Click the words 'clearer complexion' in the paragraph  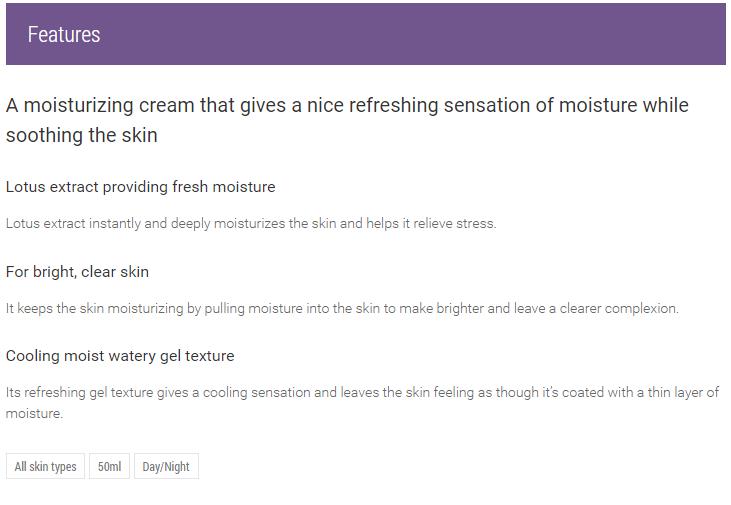click(x=620, y=309)
